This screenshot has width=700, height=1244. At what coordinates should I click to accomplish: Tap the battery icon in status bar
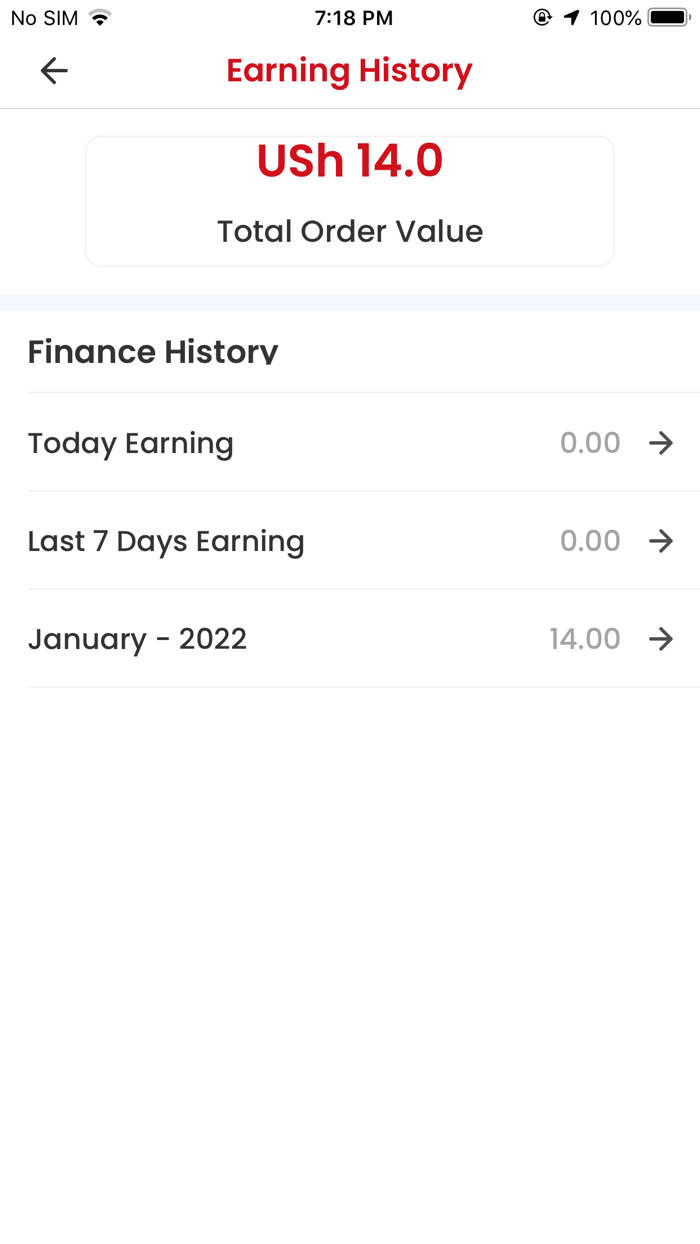[668, 18]
